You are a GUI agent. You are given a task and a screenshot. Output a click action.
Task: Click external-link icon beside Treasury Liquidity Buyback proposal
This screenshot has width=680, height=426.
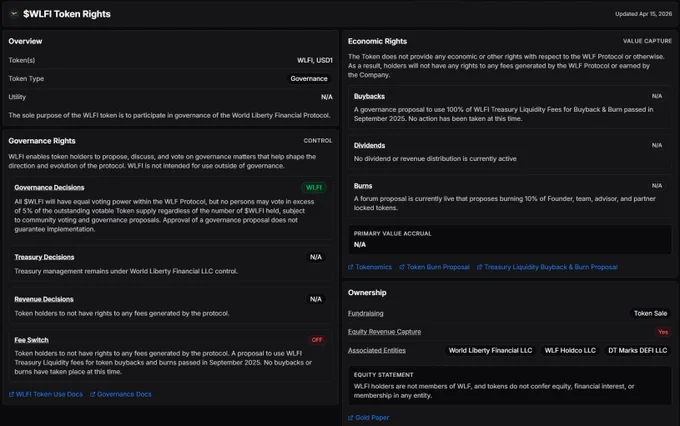[479, 267]
